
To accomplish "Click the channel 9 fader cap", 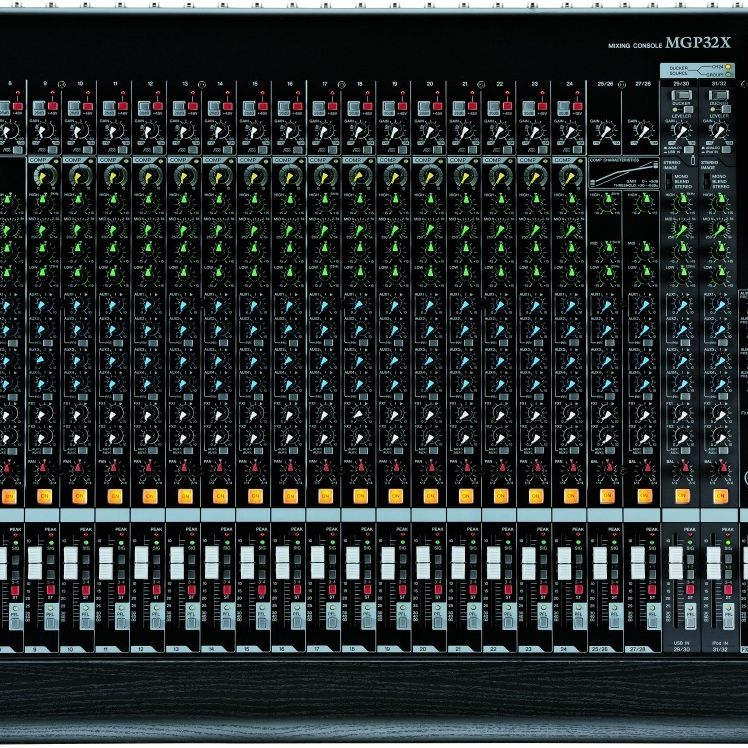I will [x=35, y=563].
